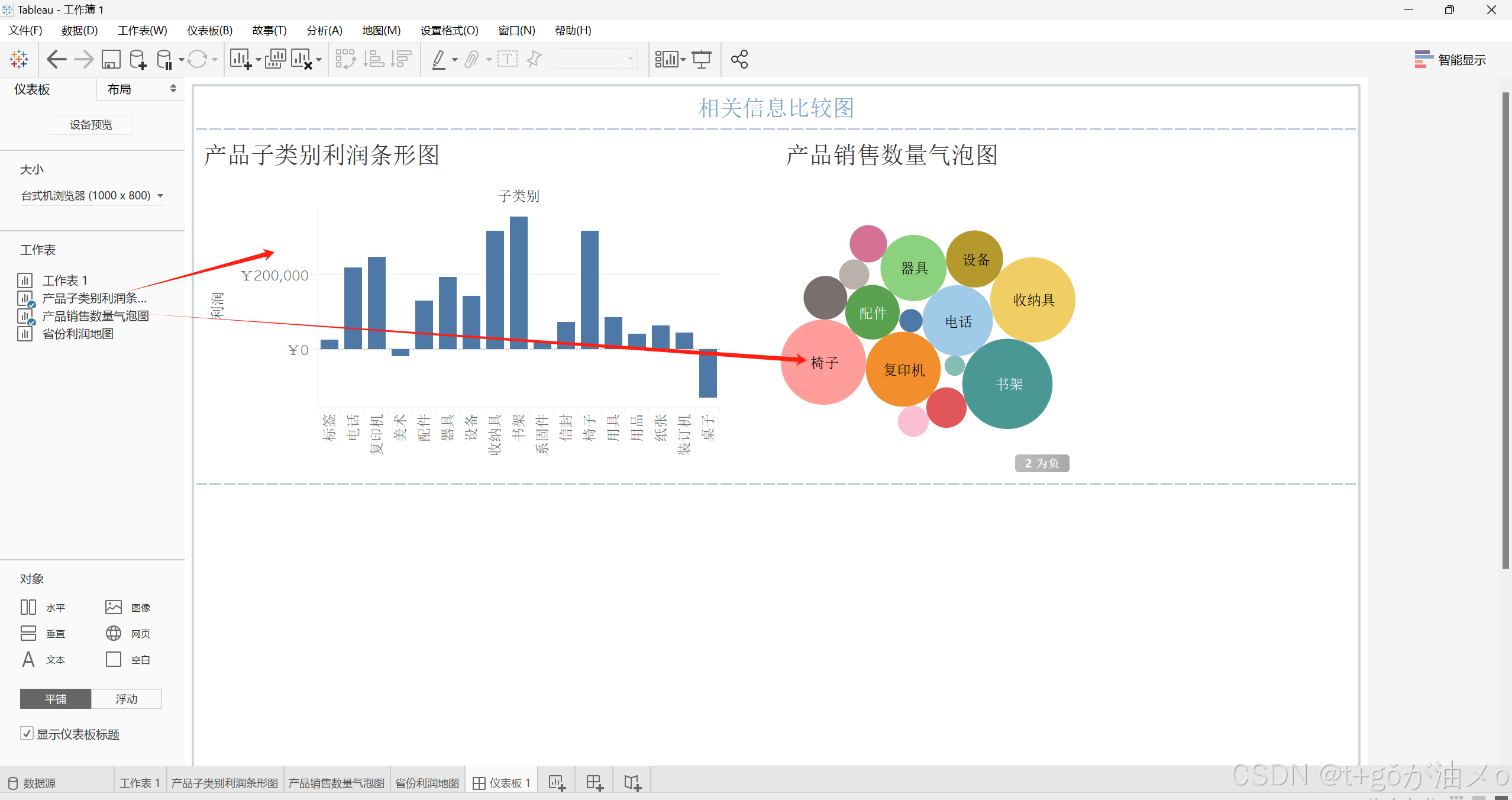Image resolution: width=1512 pixels, height=800 pixels.
Task: Open the 分析(A) menu
Action: pyautogui.click(x=324, y=30)
